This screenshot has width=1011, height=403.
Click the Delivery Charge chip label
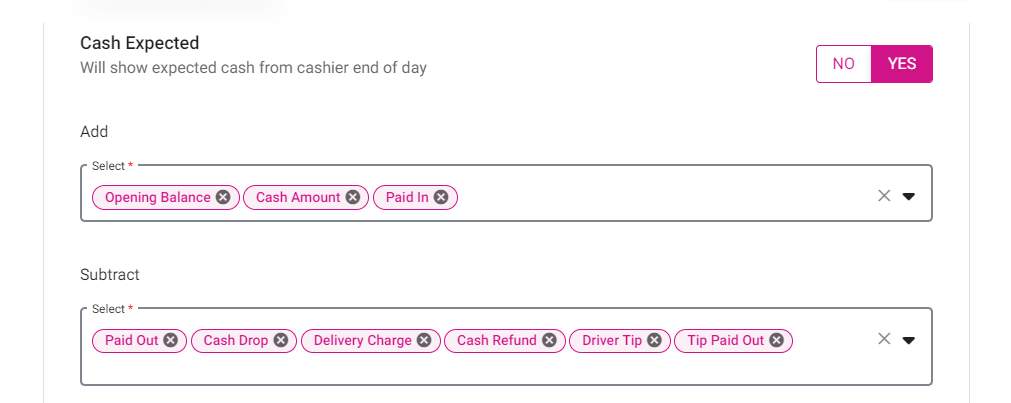coord(362,340)
